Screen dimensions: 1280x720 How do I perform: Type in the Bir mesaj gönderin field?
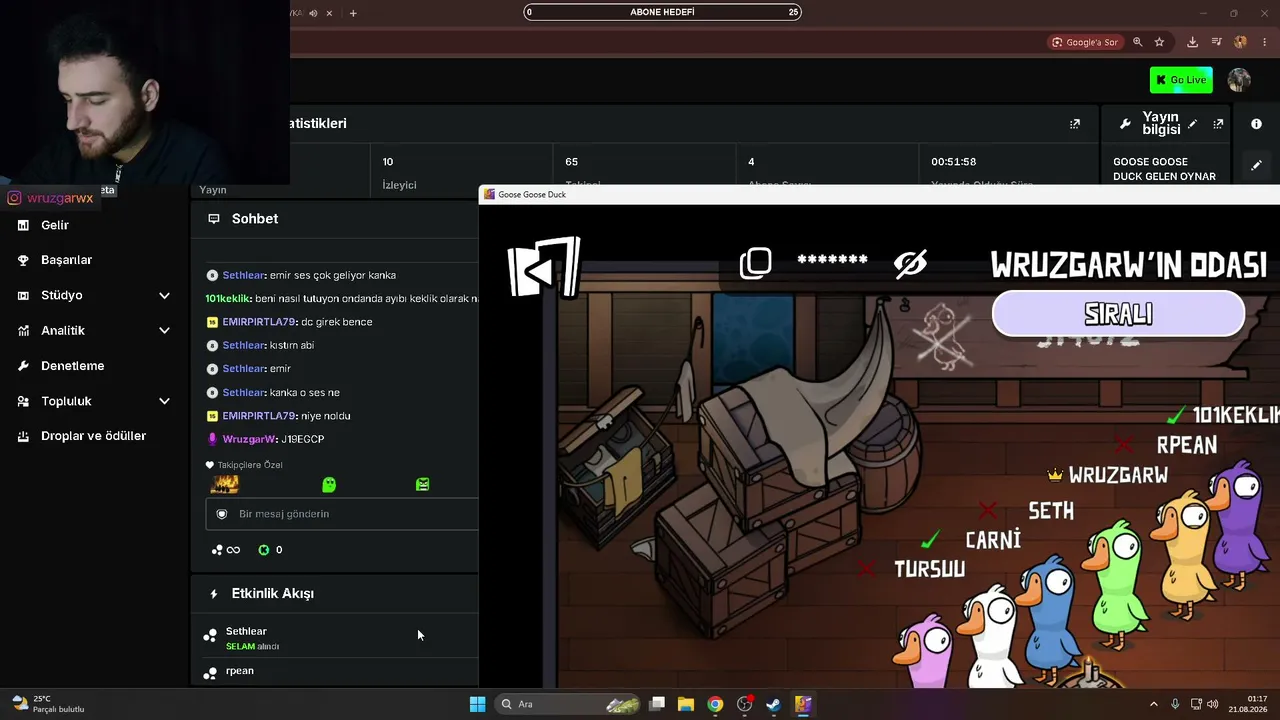pyautogui.click(x=342, y=514)
